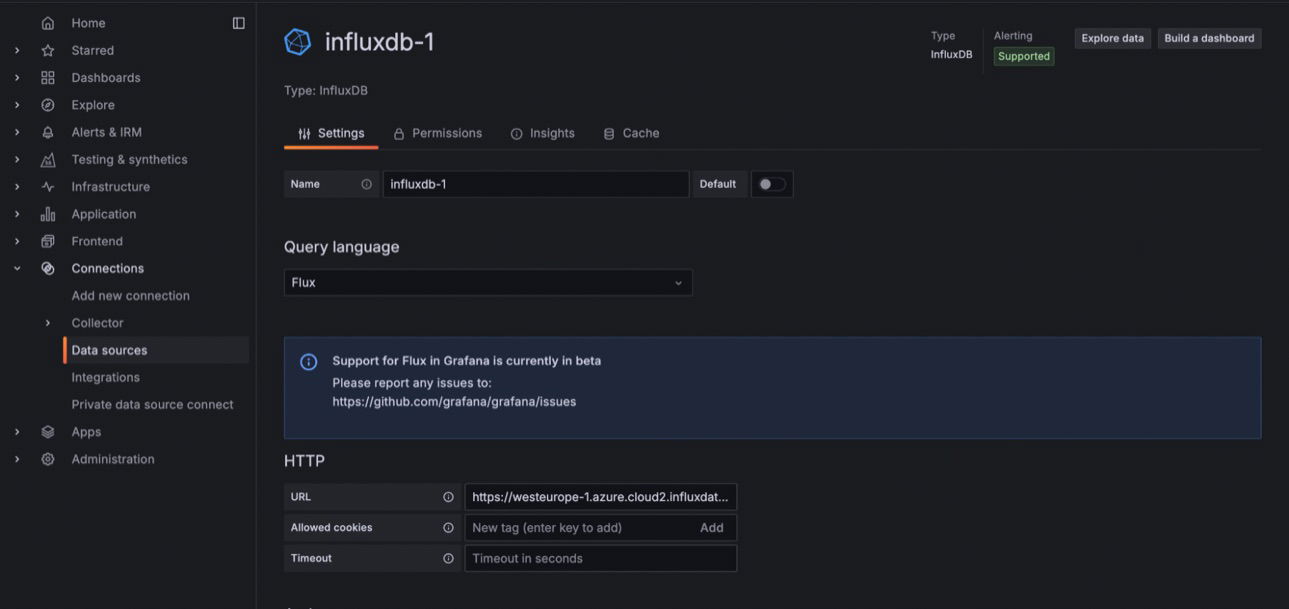Open Add new connection menu item
Viewport: 1289px width, 609px height.
(x=130, y=296)
